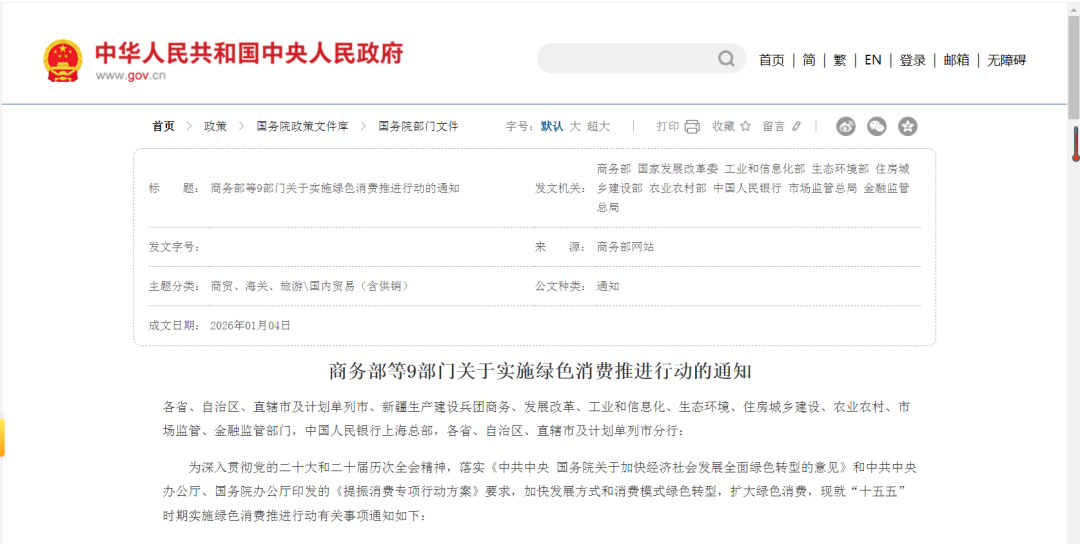Go to 国务院政策文件库 breadcrumb
This screenshot has height=544, width=1080.
pyautogui.click(x=302, y=126)
